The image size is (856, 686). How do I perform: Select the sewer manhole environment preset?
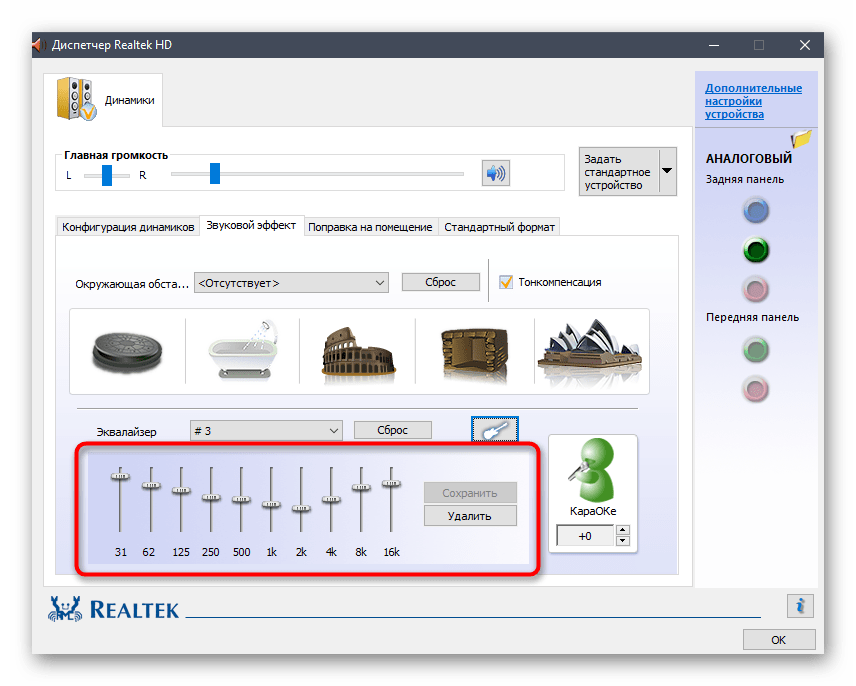coord(126,351)
